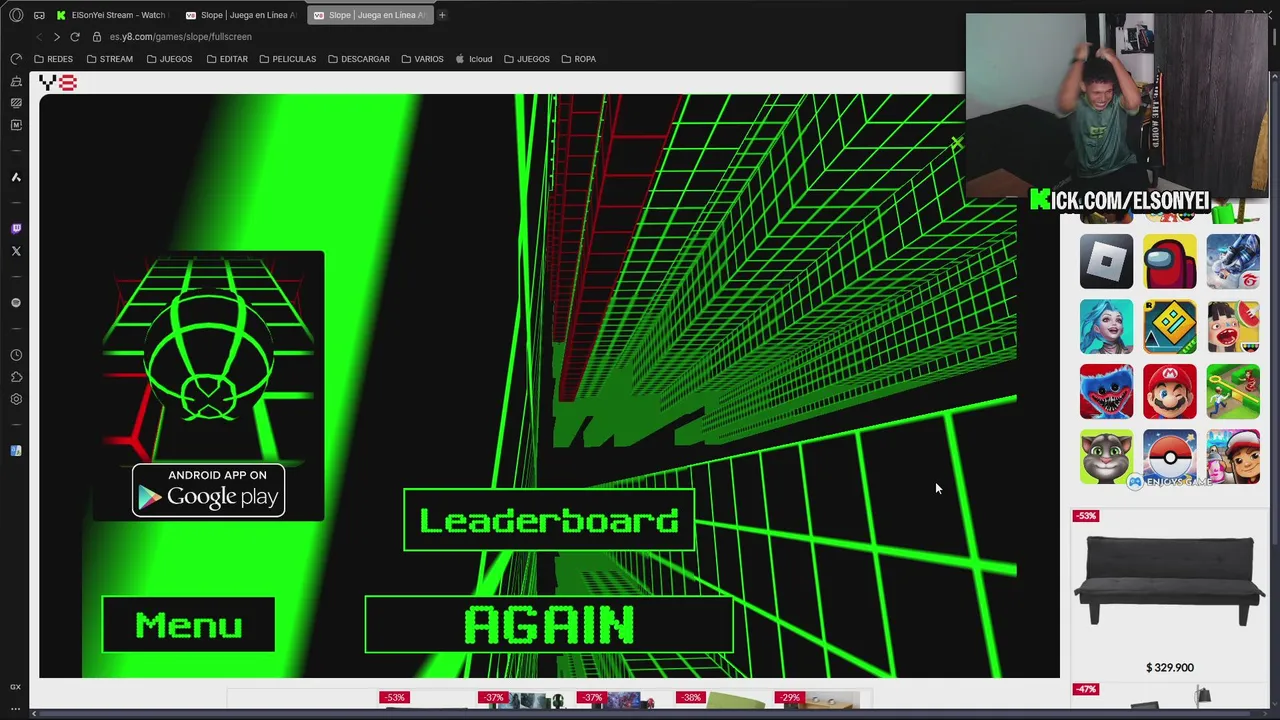Viewport: 1280px width, 720px height.
Task: Open browsing history clock icon
Action: pyautogui.click(x=16, y=355)
